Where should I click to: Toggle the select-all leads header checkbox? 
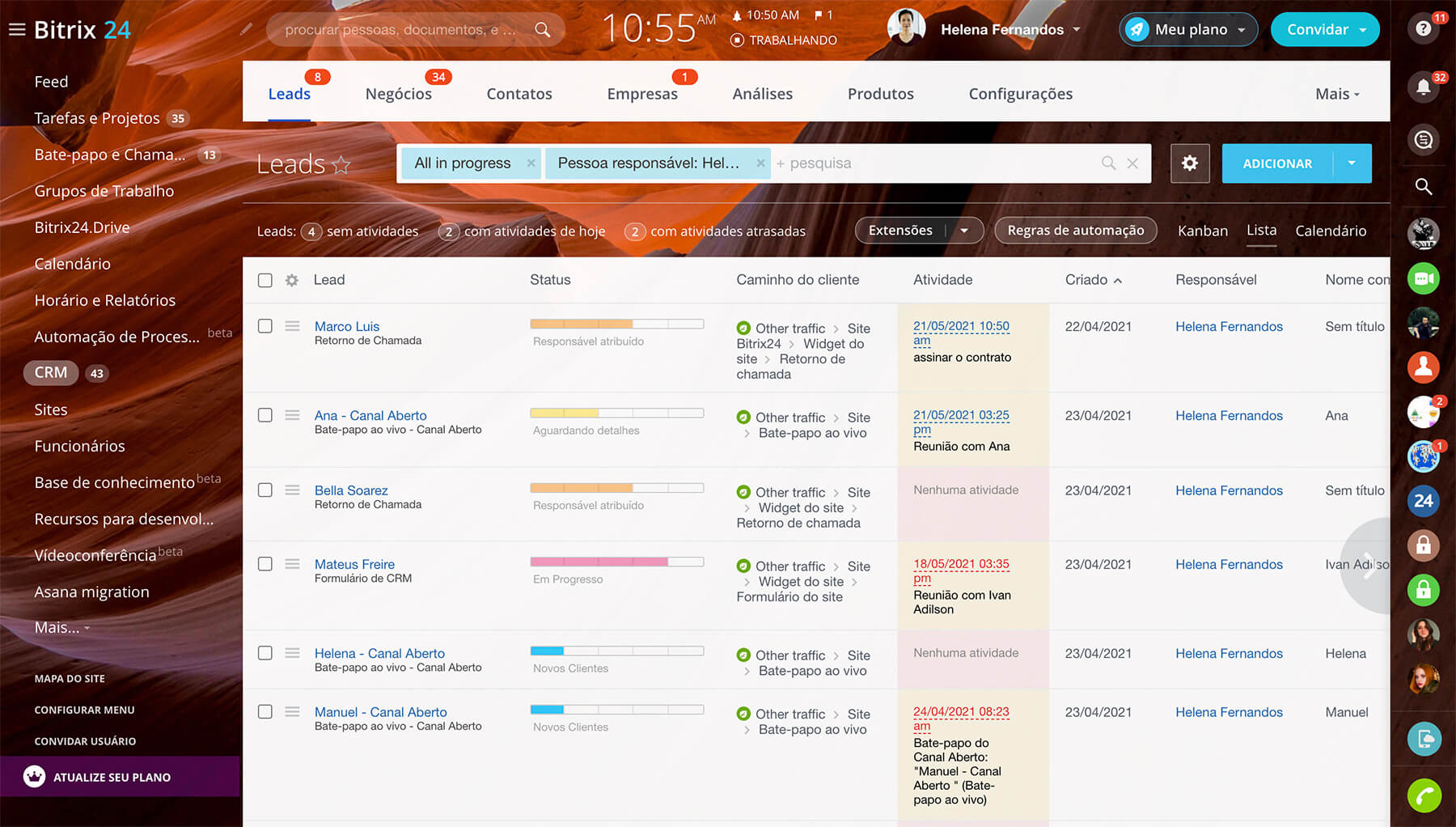265,280
